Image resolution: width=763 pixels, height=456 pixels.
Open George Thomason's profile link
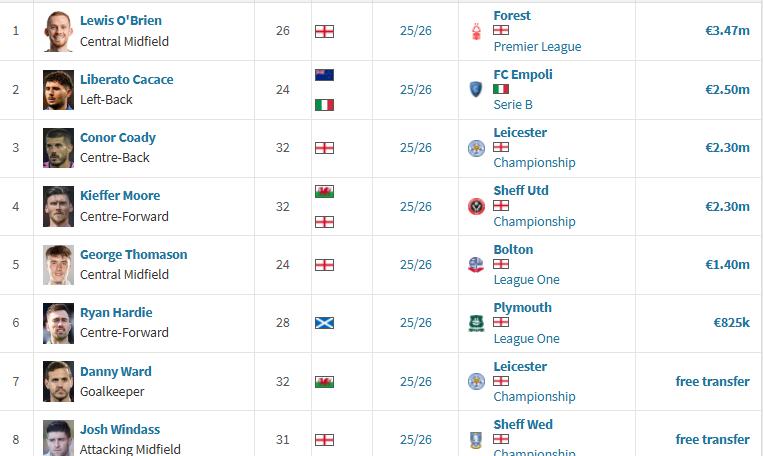click(x=133, y=255)
